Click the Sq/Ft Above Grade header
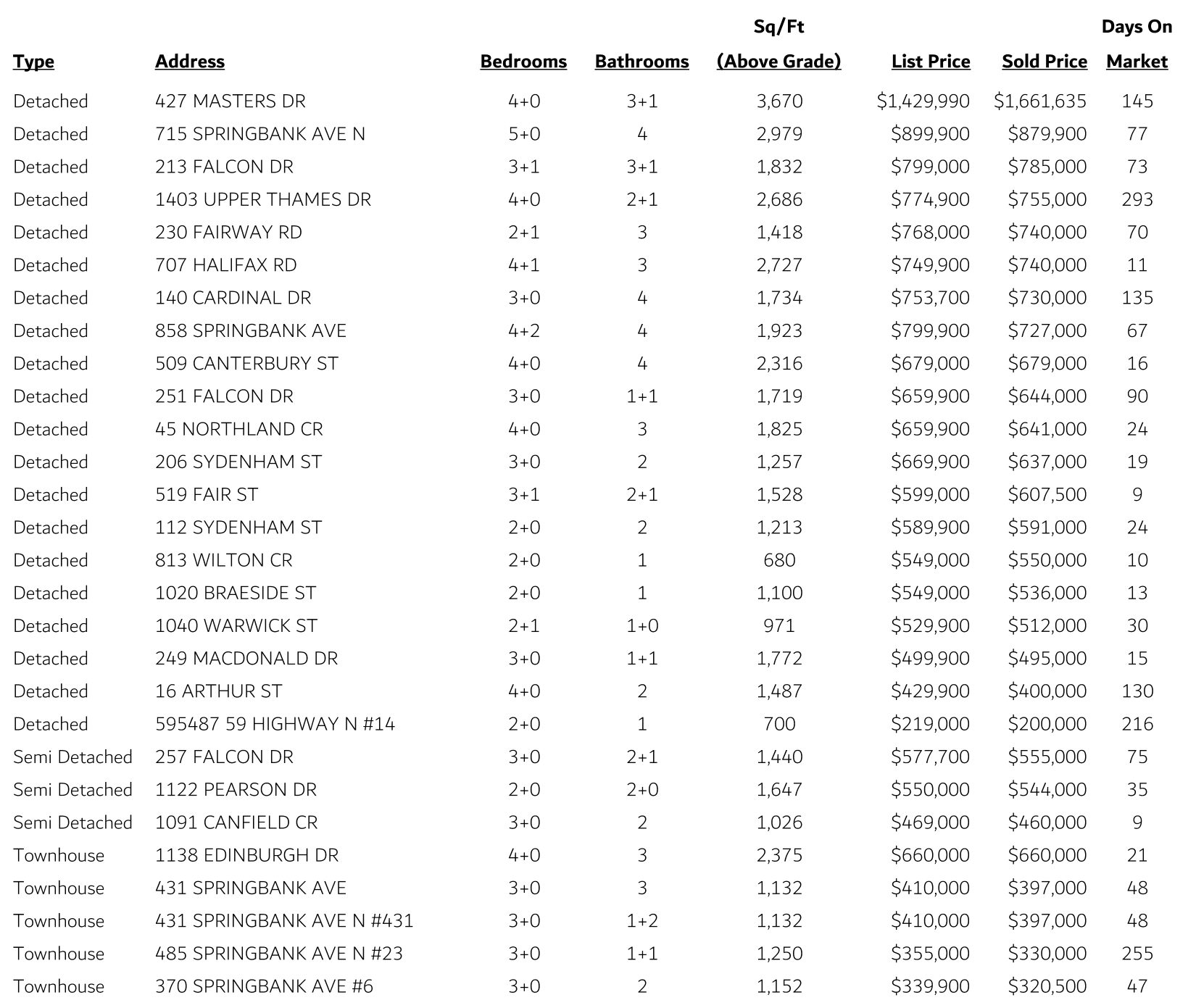The width and height of the screenshot is (1196, 1008). point(778,45)
